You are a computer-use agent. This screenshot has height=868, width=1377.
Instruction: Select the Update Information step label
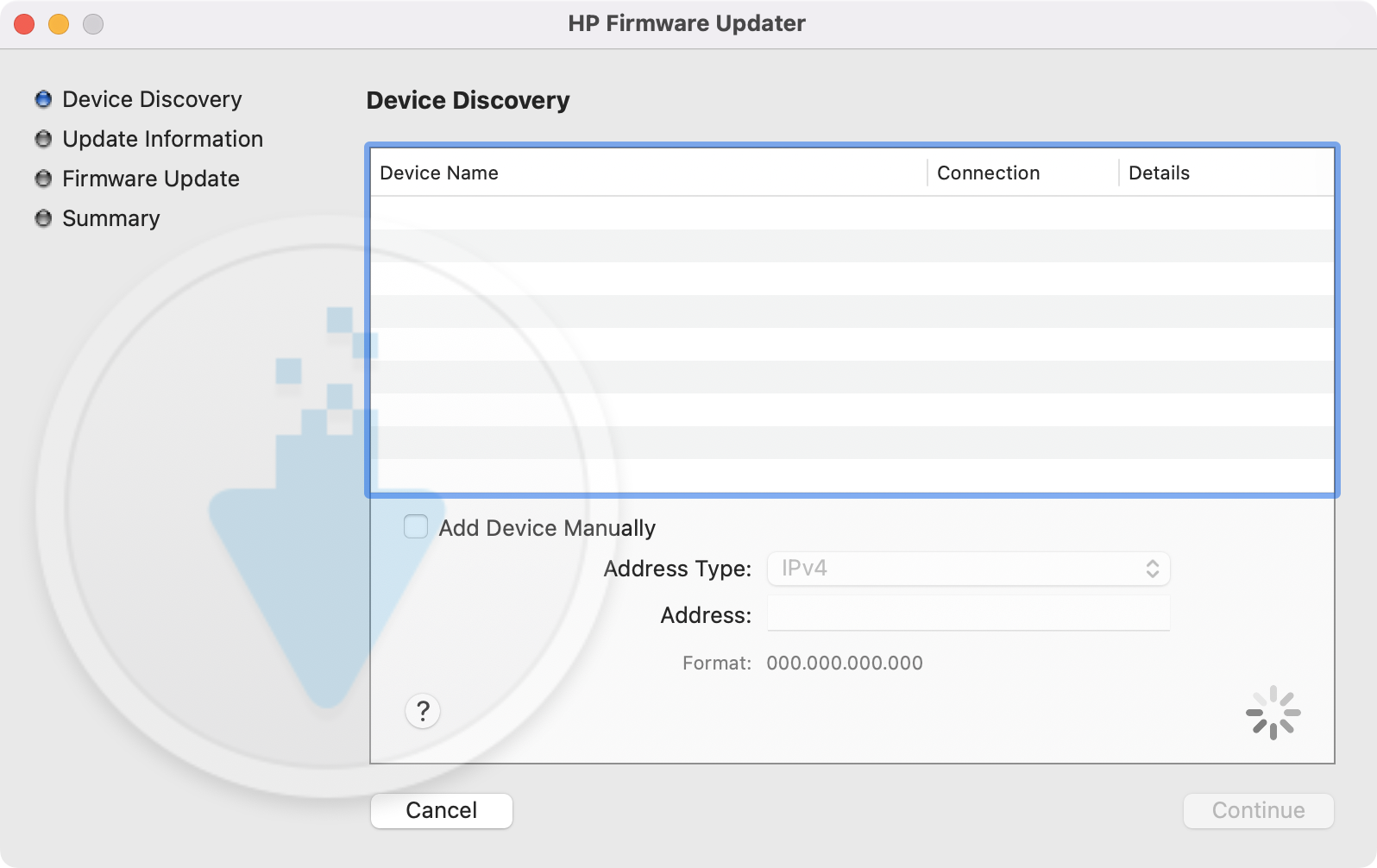pos(162,139)
